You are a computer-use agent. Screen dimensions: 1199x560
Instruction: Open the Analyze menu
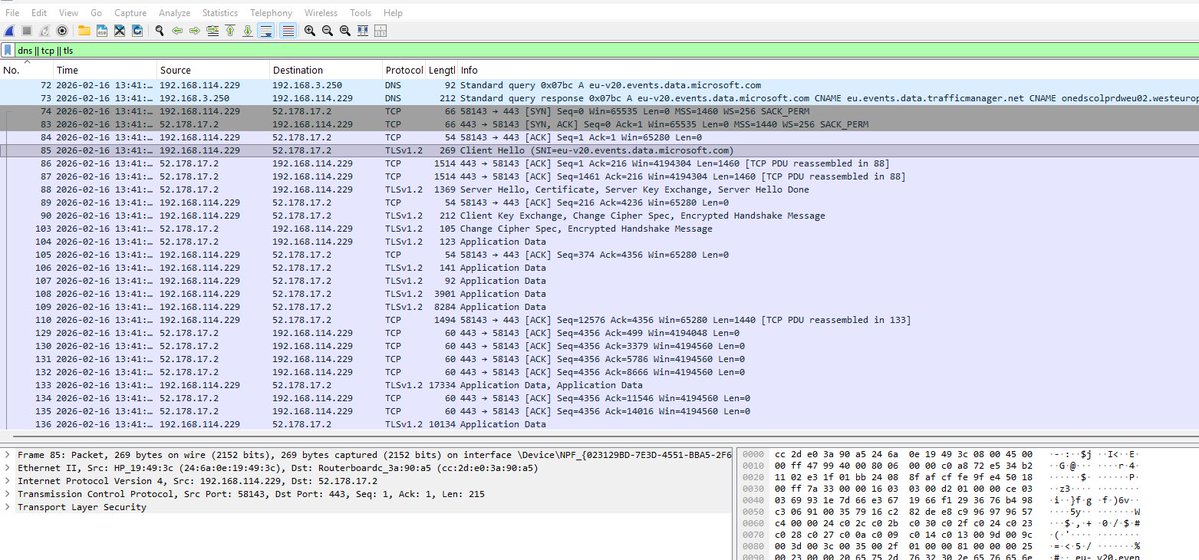click(x=174, y=13)
